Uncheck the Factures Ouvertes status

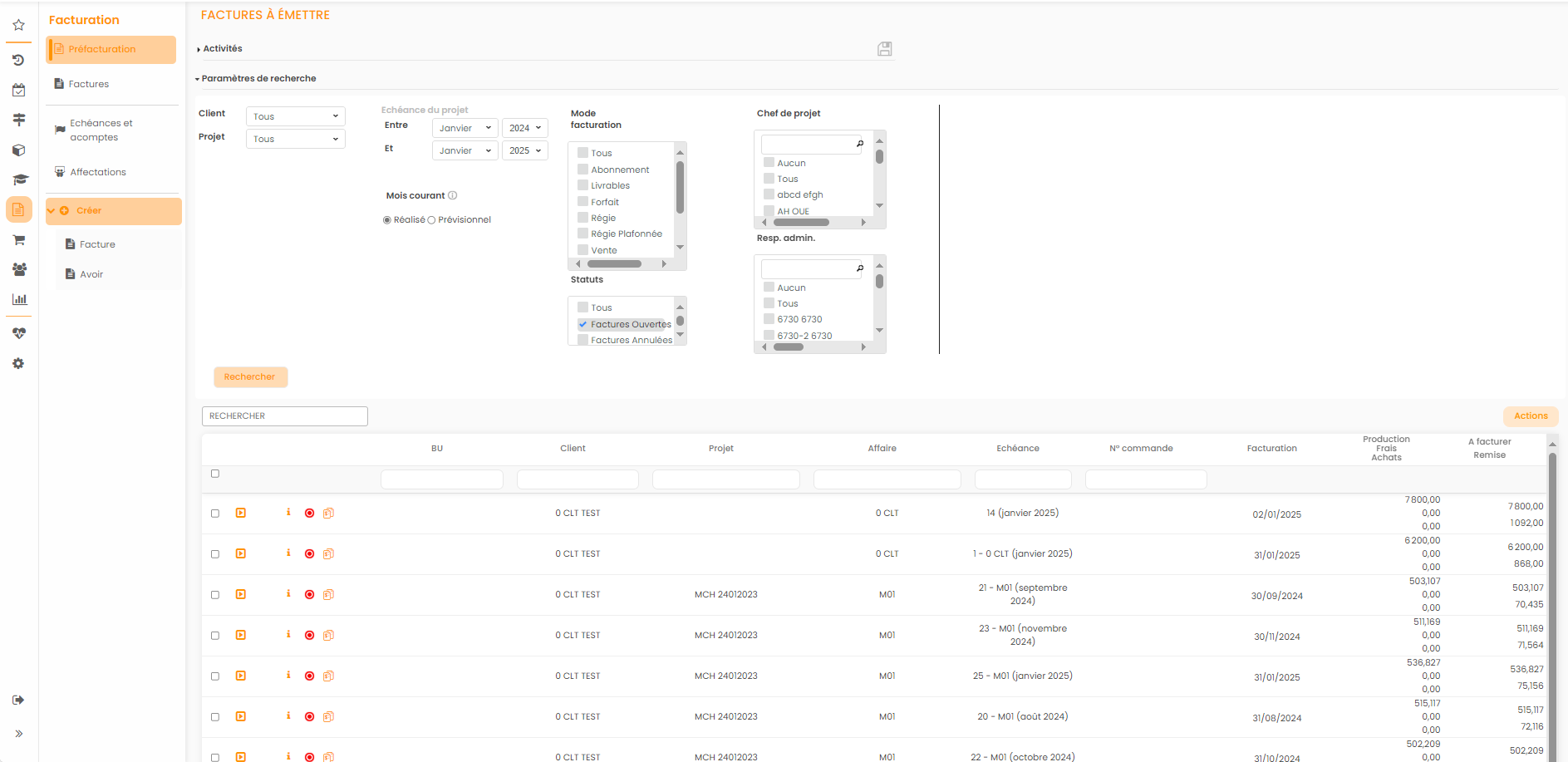[582, 324]
